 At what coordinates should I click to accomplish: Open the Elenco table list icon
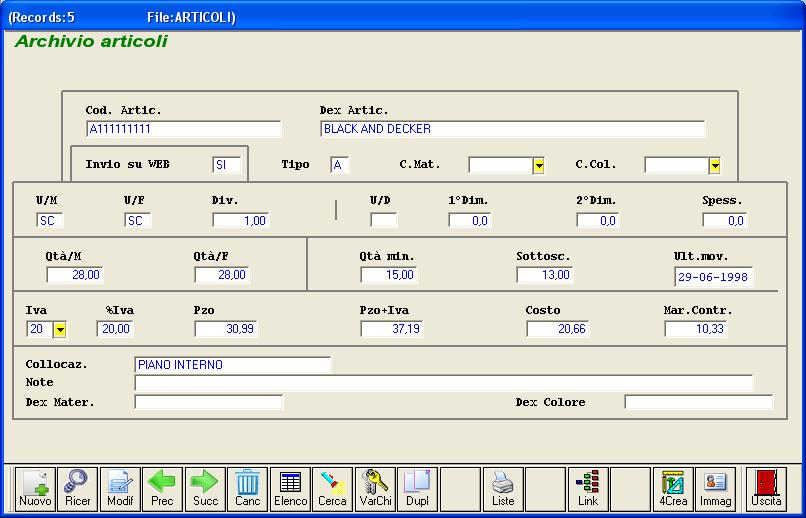coord(290,489)
